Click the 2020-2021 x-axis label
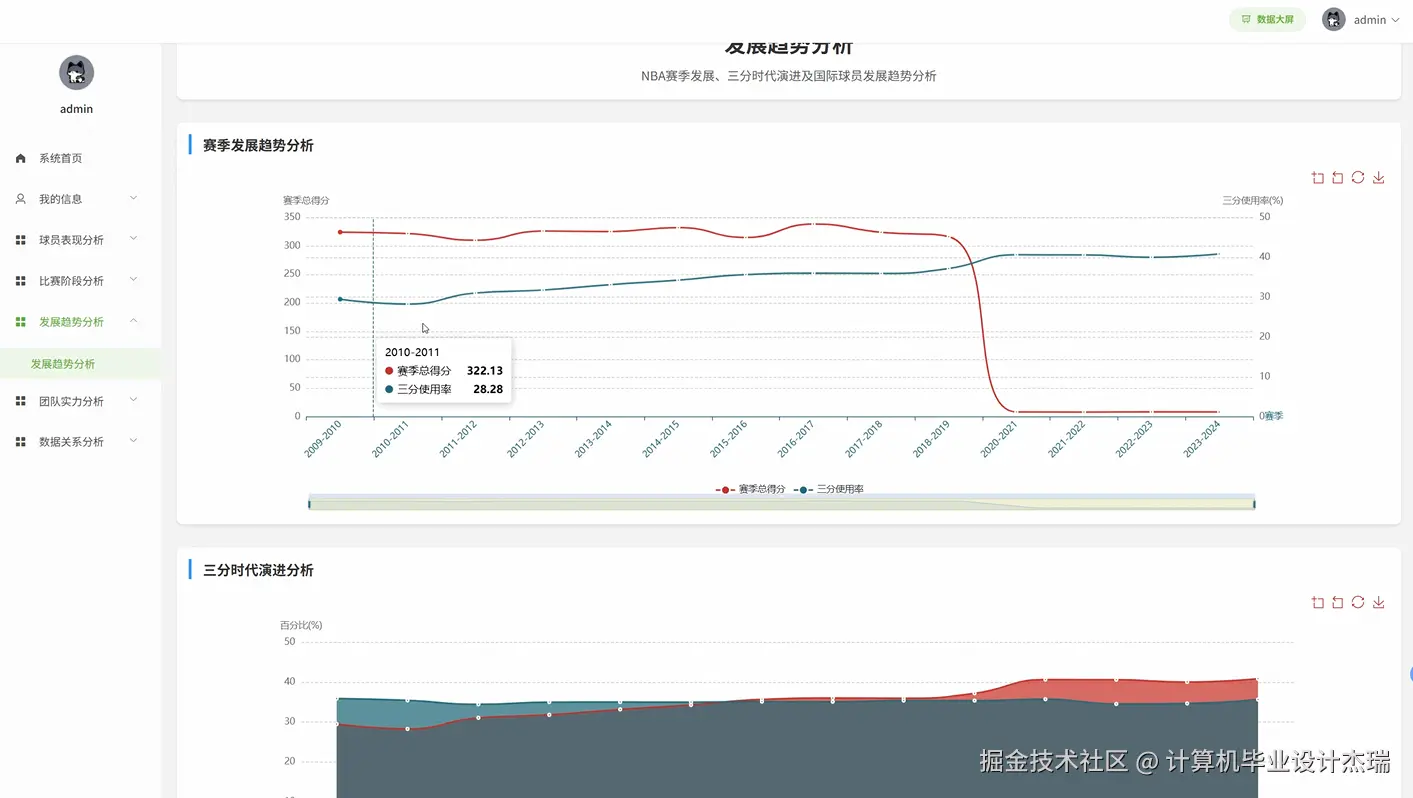 [x=1000, y=439]
